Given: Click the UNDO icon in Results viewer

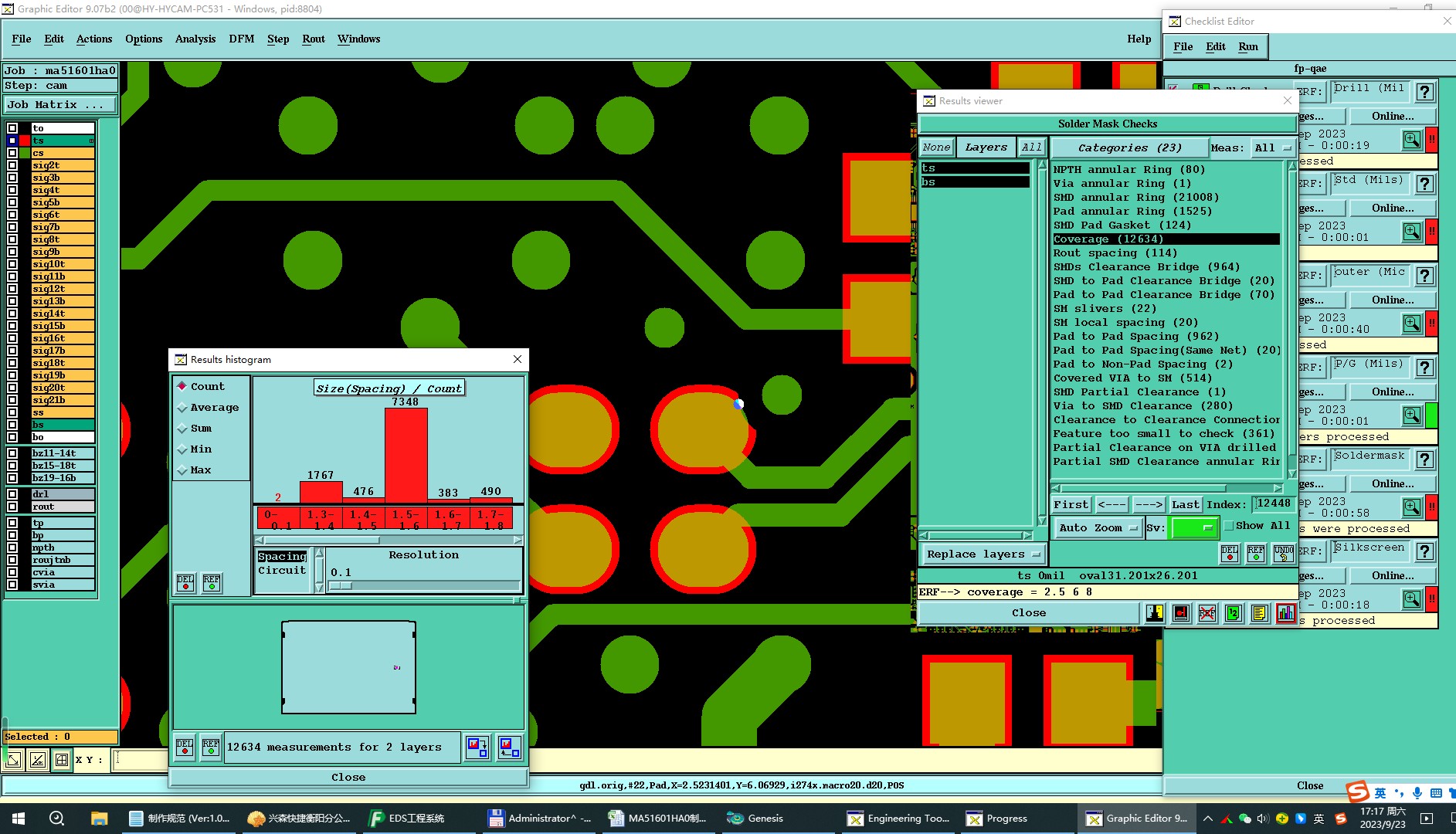Looking at the screenshot, I should click(x=1284, y=553).
